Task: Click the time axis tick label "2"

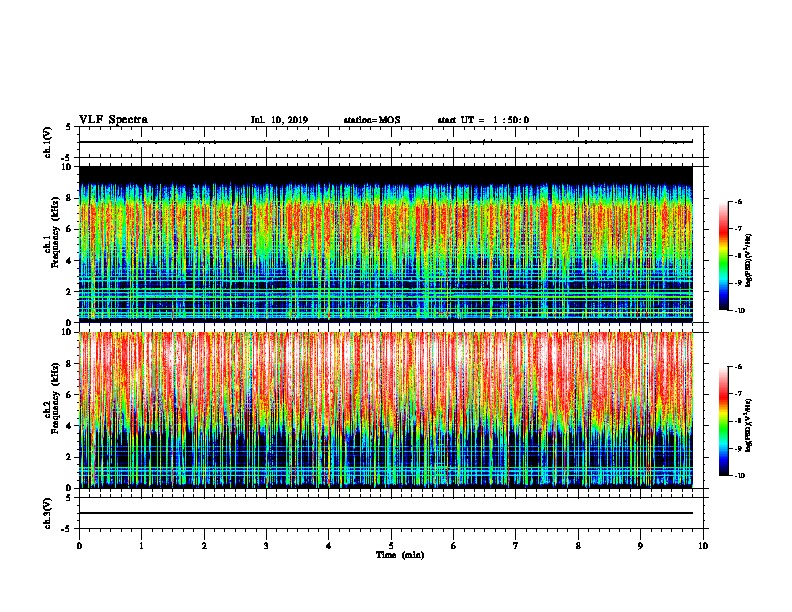Action: pos(204,546)
